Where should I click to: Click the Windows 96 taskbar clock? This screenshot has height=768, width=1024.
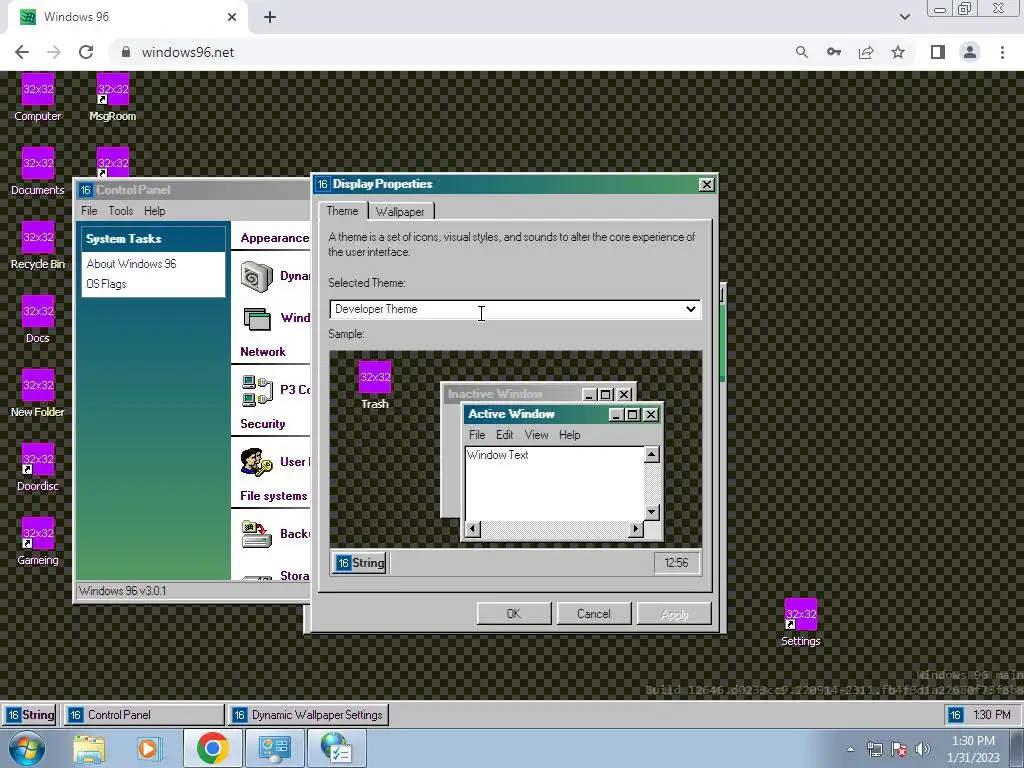991,715
